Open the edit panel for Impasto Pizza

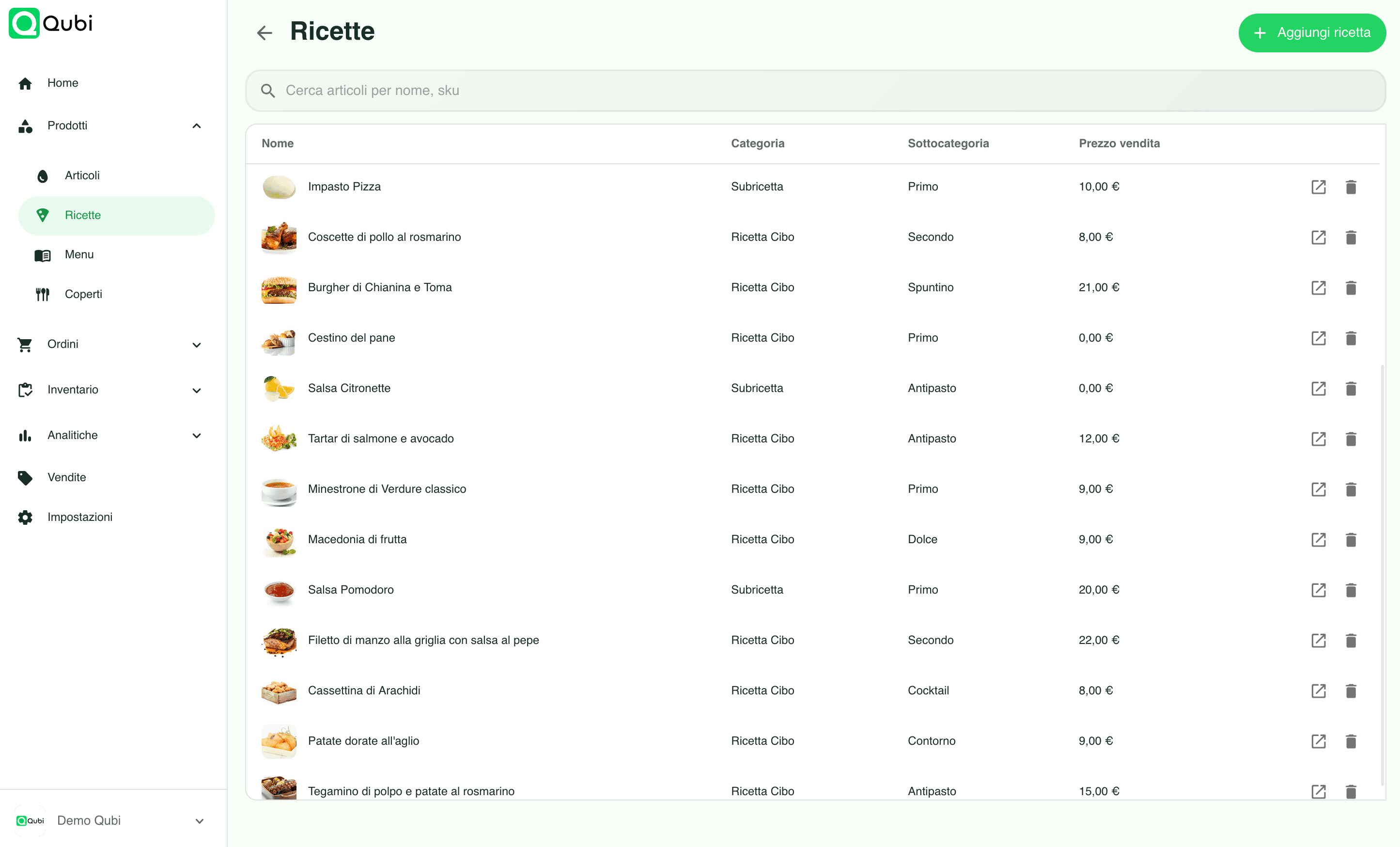point(1319,187)
